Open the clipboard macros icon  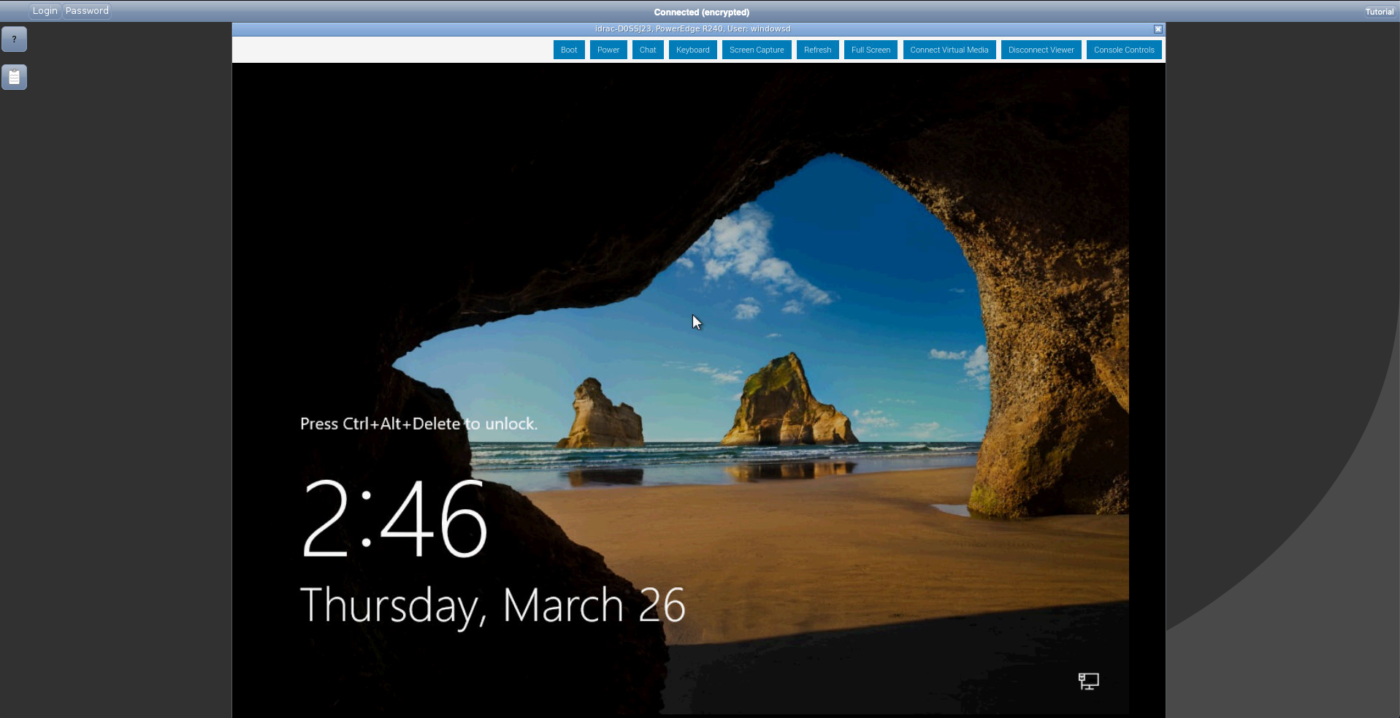pyautogui.click(x=14, y=76)
